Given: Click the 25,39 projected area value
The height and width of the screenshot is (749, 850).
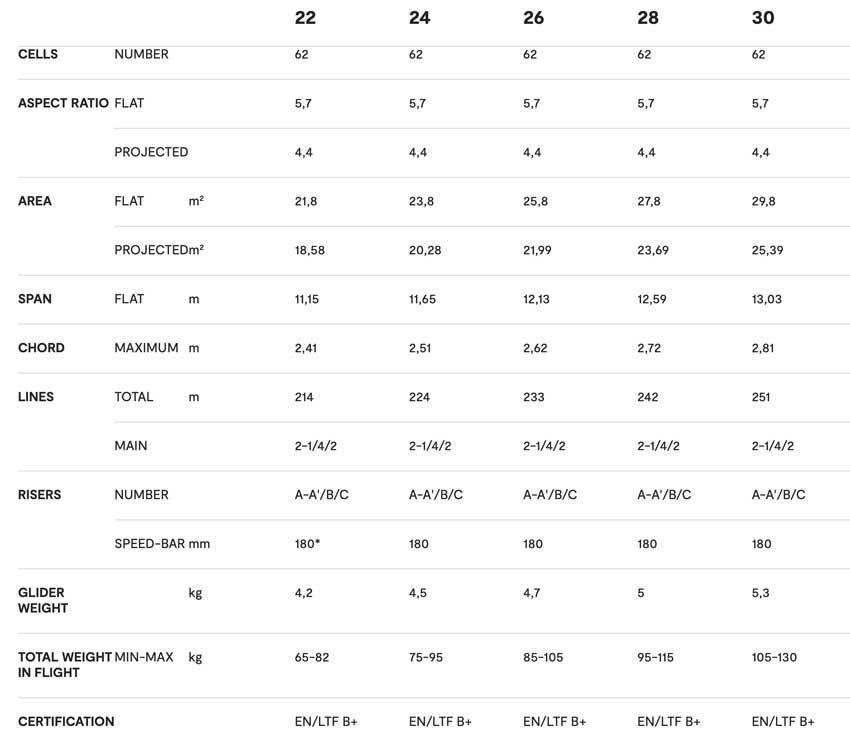Looking at the screenshot, I should (x=767, y=250).
